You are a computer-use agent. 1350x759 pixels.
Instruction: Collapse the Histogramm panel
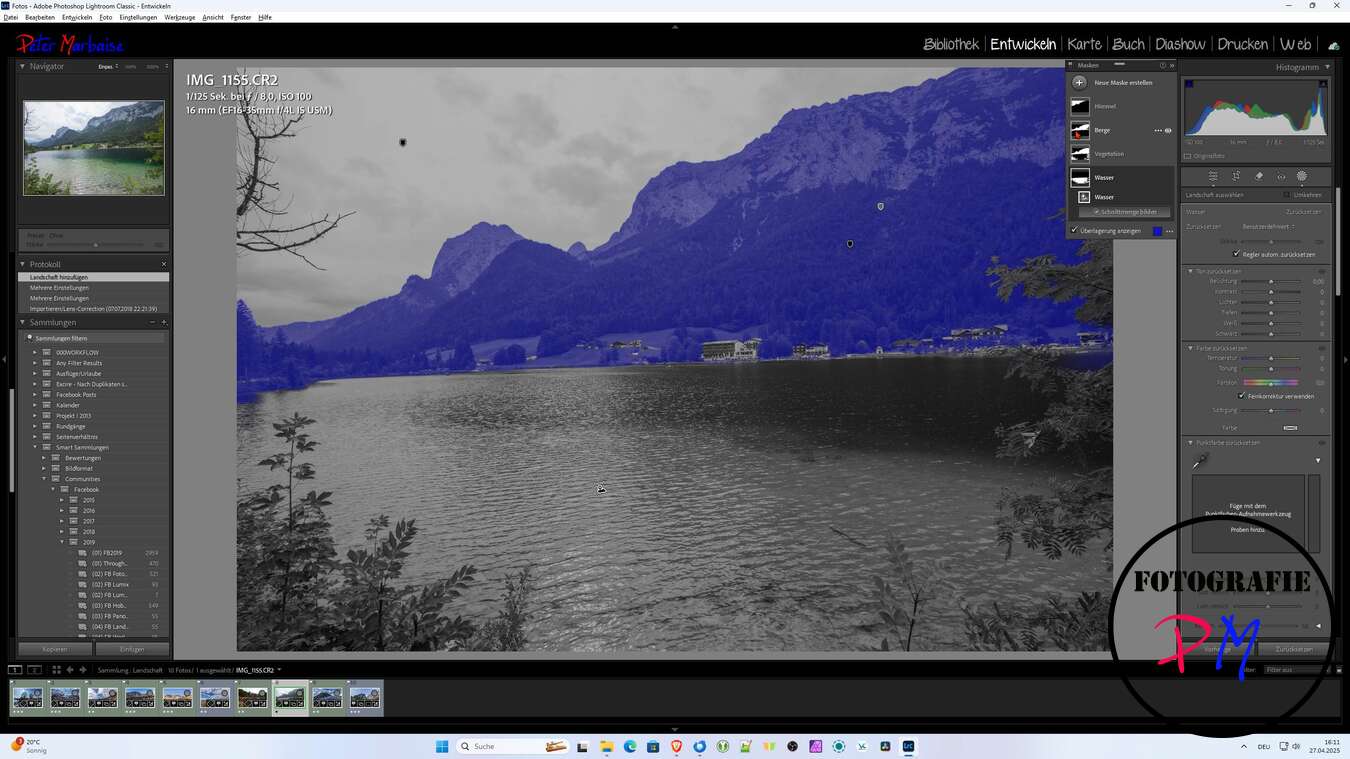point(1327,67)
